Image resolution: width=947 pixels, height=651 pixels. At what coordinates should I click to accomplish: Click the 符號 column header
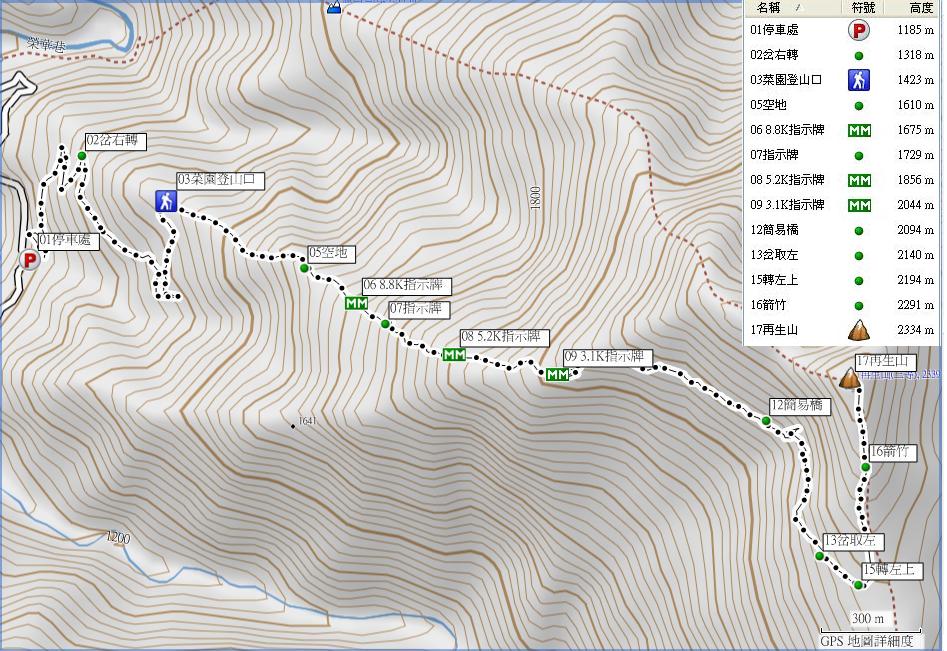[863, 7]
